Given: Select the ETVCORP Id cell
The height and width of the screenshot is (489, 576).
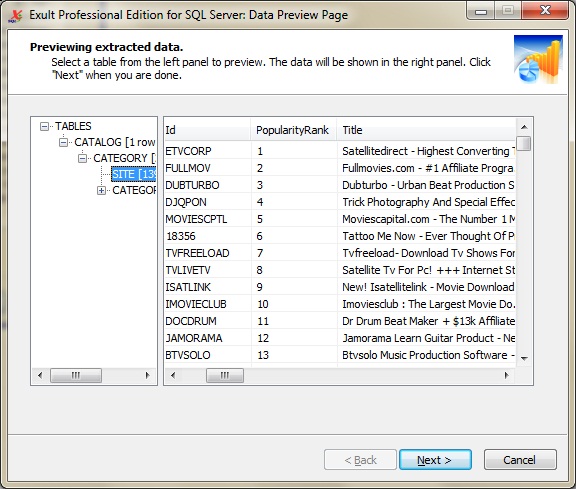Looking at the screenshot, I should tap(208, 151).
